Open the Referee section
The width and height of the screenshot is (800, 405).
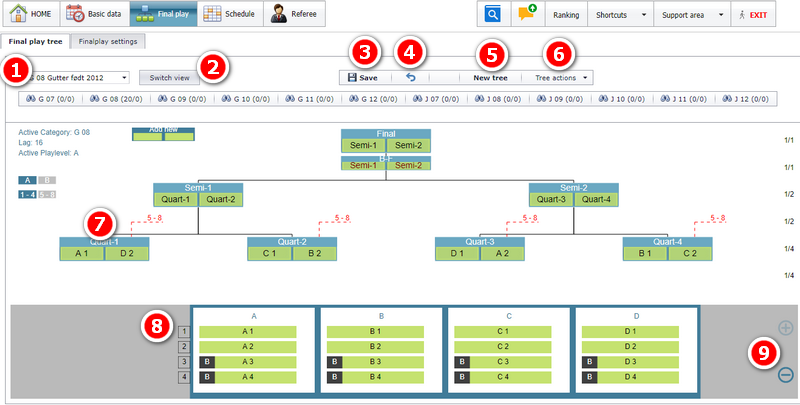click(294, 14)
